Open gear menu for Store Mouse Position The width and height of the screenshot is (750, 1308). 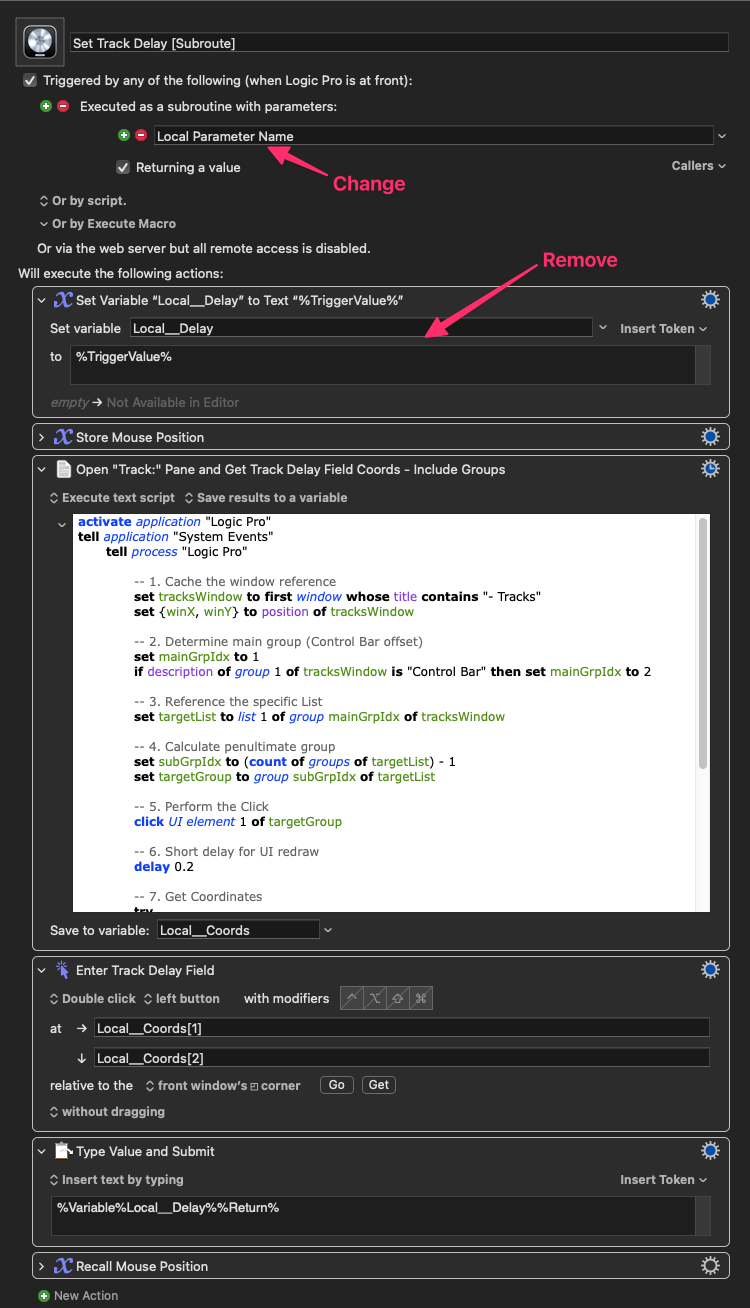[x=710, y=437]
